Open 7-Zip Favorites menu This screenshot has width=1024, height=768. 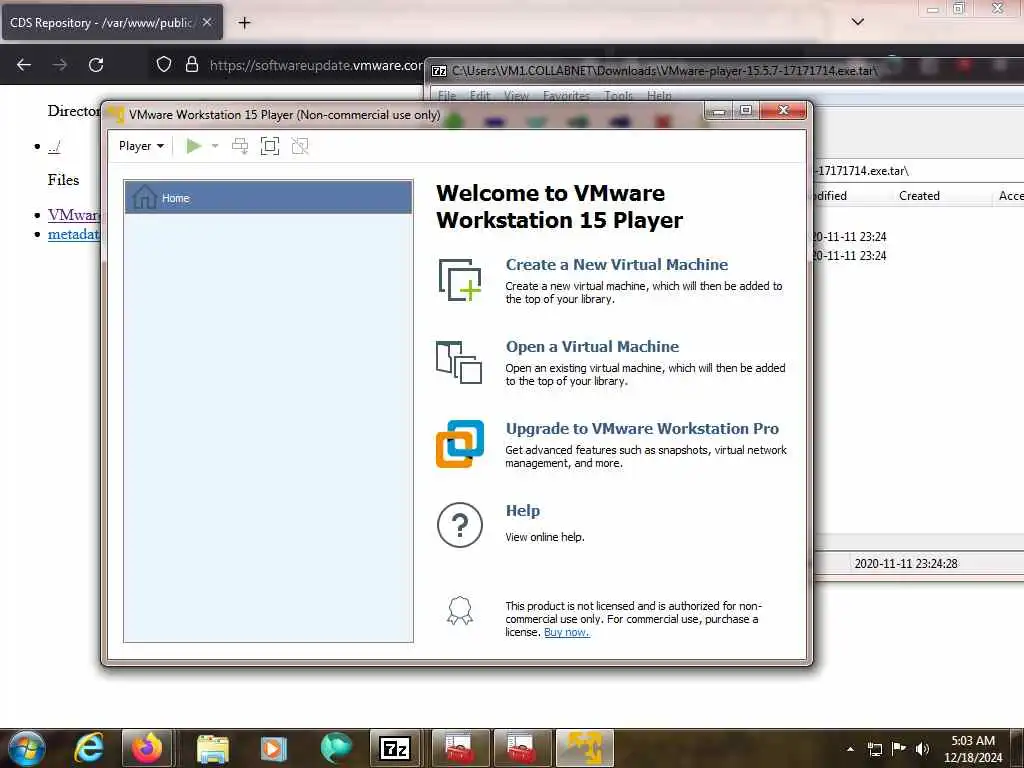click(566, 95)
